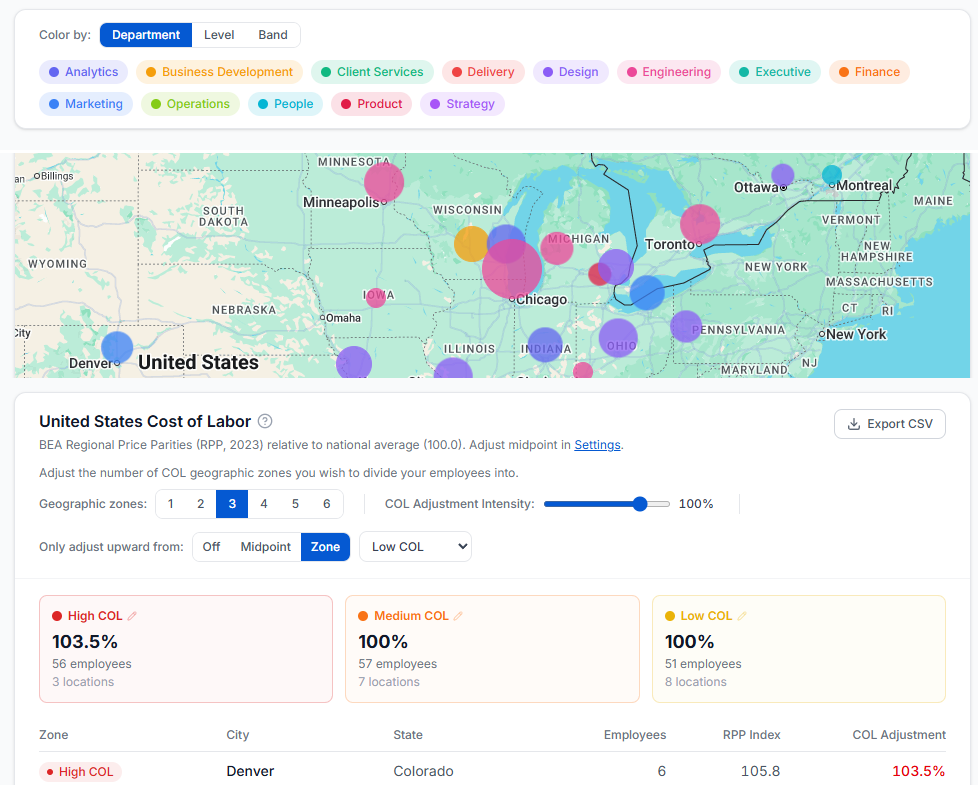Click the 103.5% adjustment in Denver row
Screen dimensions: 978x785
click(x=919, y=771)
